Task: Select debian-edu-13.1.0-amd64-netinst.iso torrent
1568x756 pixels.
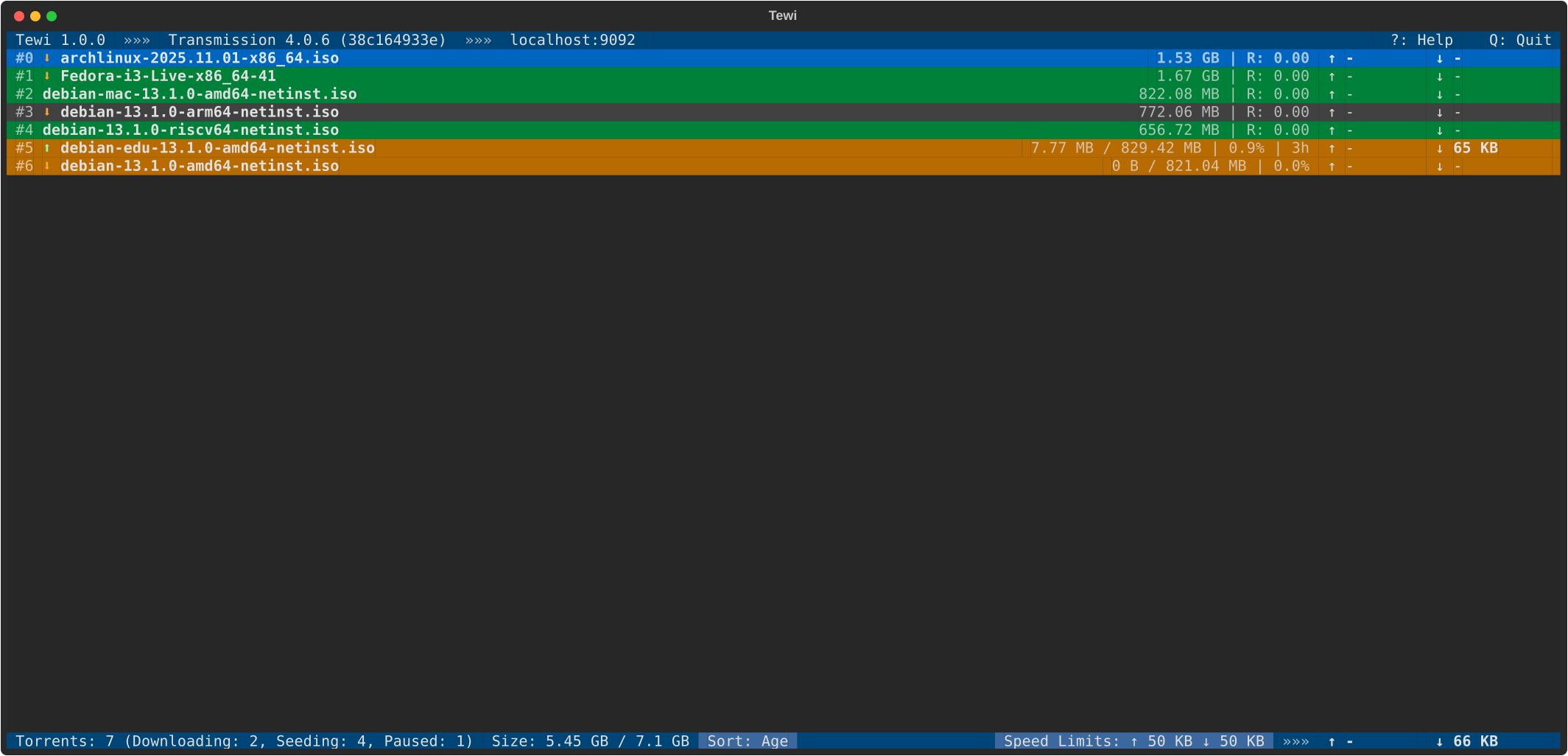Action: (783, 148)
